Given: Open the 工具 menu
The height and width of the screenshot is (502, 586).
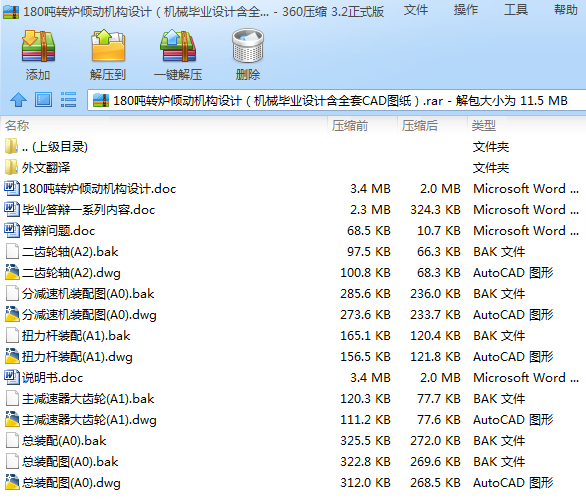Looking at the screenshot, I should 516,10.
